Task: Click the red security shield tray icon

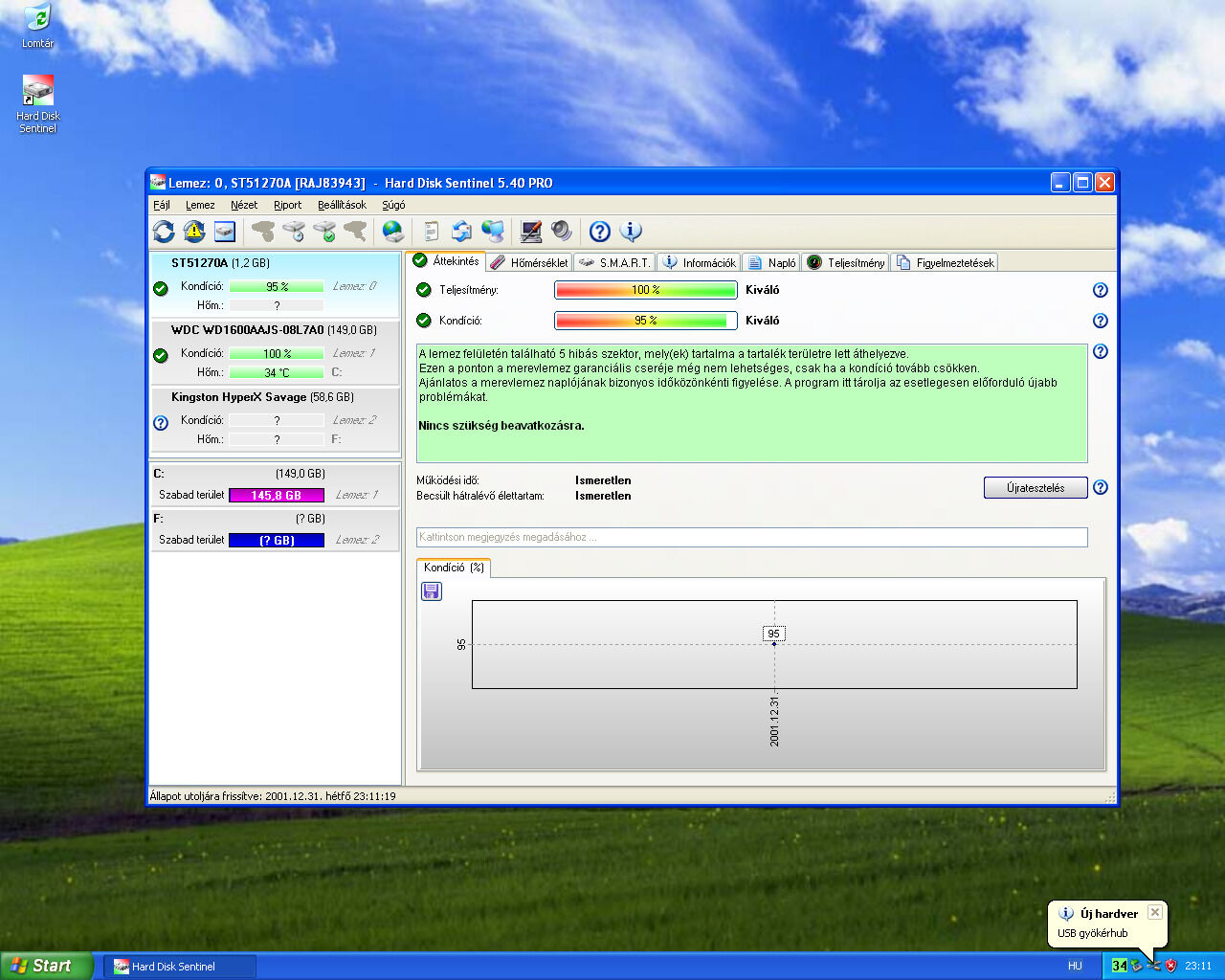Action: tap(1170, 966)
